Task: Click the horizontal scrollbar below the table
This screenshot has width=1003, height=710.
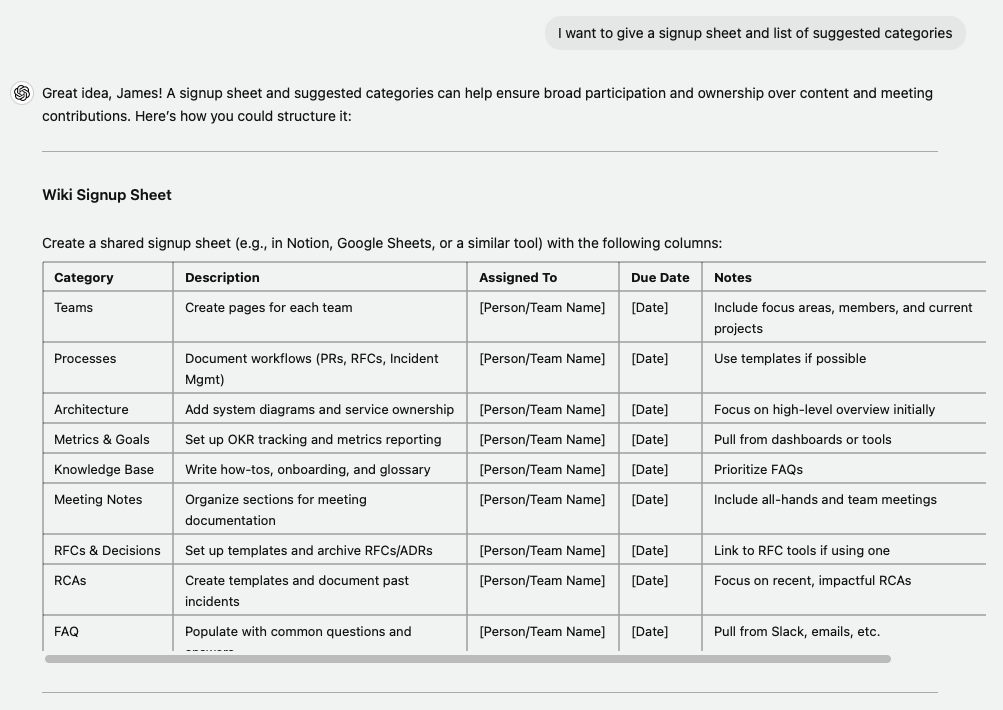Action: click(x=470, y=658)
